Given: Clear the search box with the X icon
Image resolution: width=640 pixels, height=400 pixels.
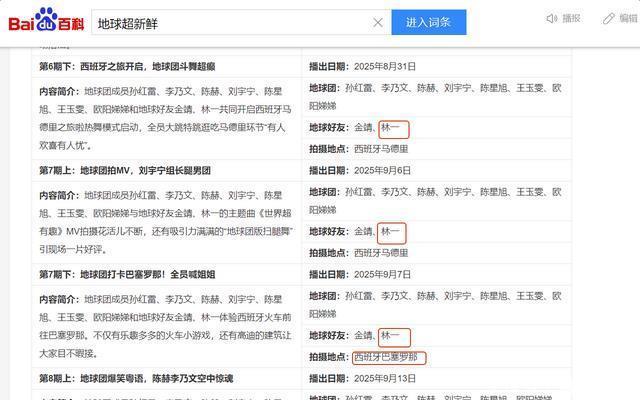Looking at the screenshot, I should pyautogui.click(x=378, y=22).
